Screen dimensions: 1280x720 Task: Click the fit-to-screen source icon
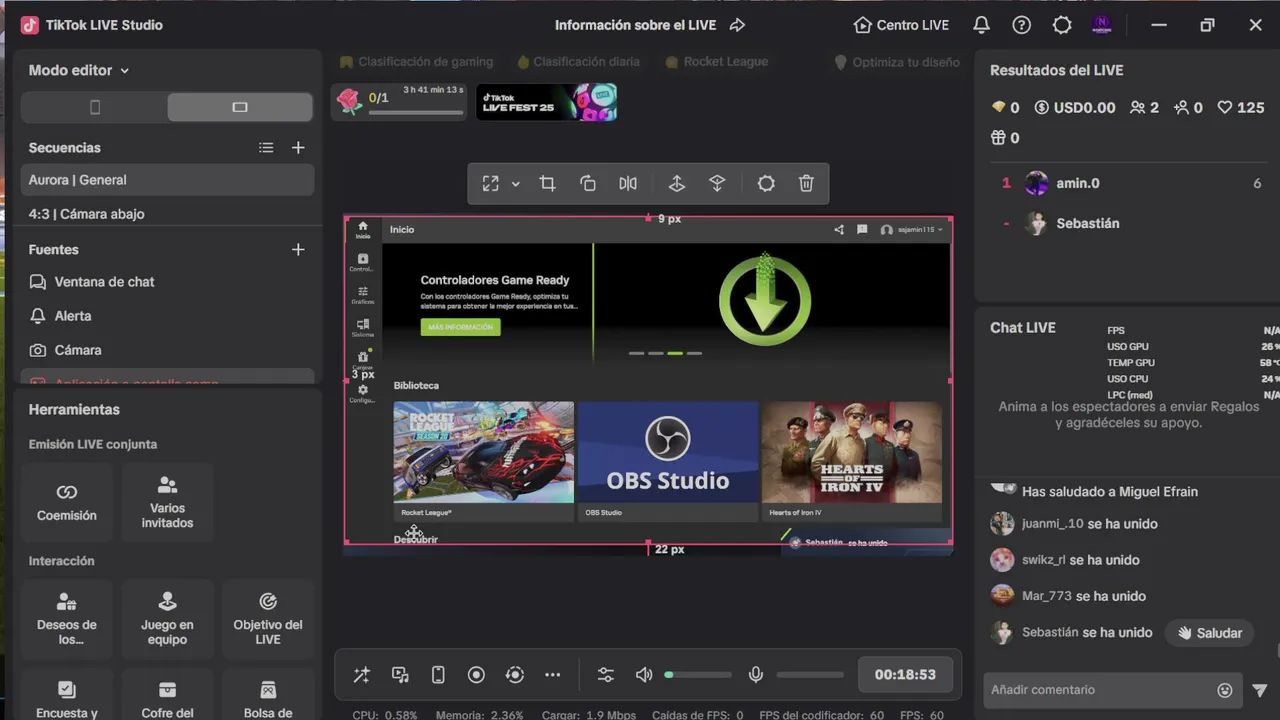(x=490, y=183)
